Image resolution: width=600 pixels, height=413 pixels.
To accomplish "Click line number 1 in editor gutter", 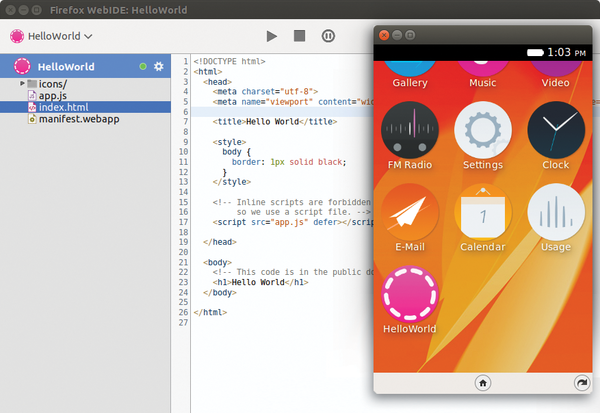I will [x=185, y=61].
